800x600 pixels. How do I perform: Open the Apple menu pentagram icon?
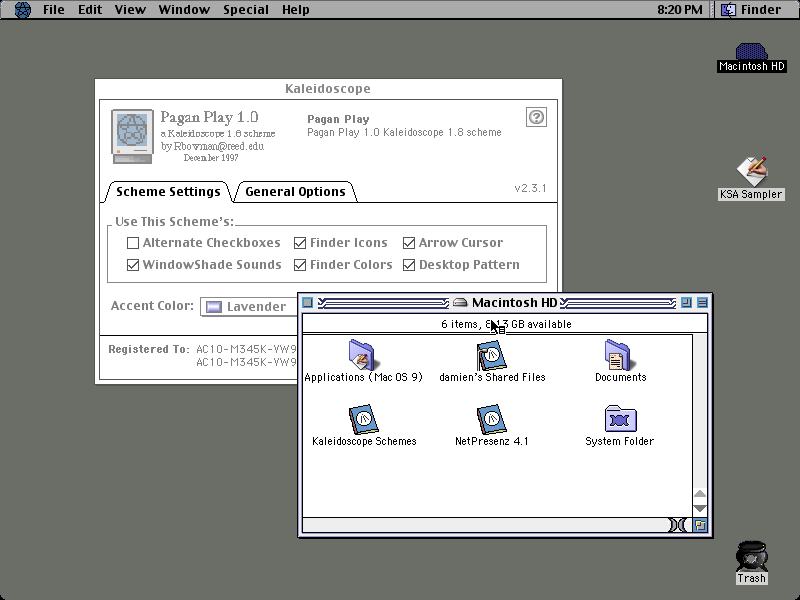coord(22,10)
